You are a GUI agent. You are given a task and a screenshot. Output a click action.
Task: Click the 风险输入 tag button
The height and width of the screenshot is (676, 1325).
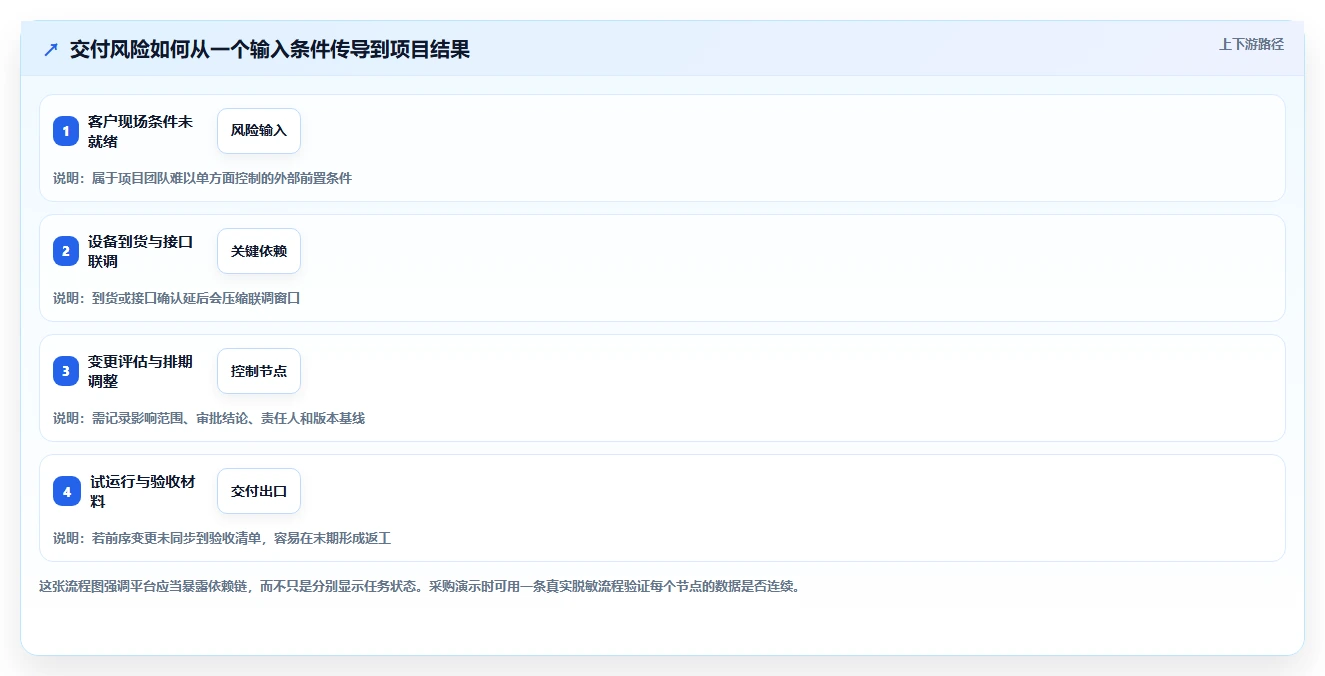259,131
